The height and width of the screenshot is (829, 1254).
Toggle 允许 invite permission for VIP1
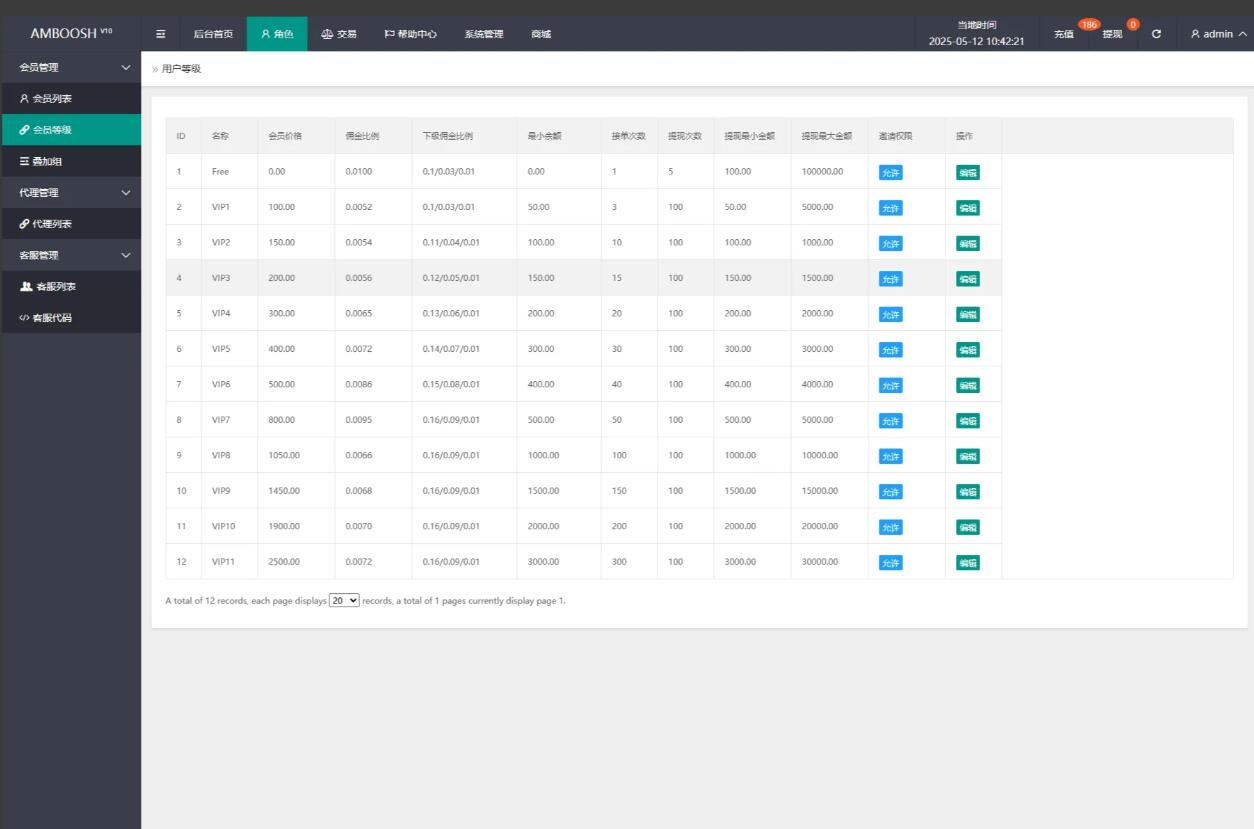pyautogui.click(x=890, y=208)
